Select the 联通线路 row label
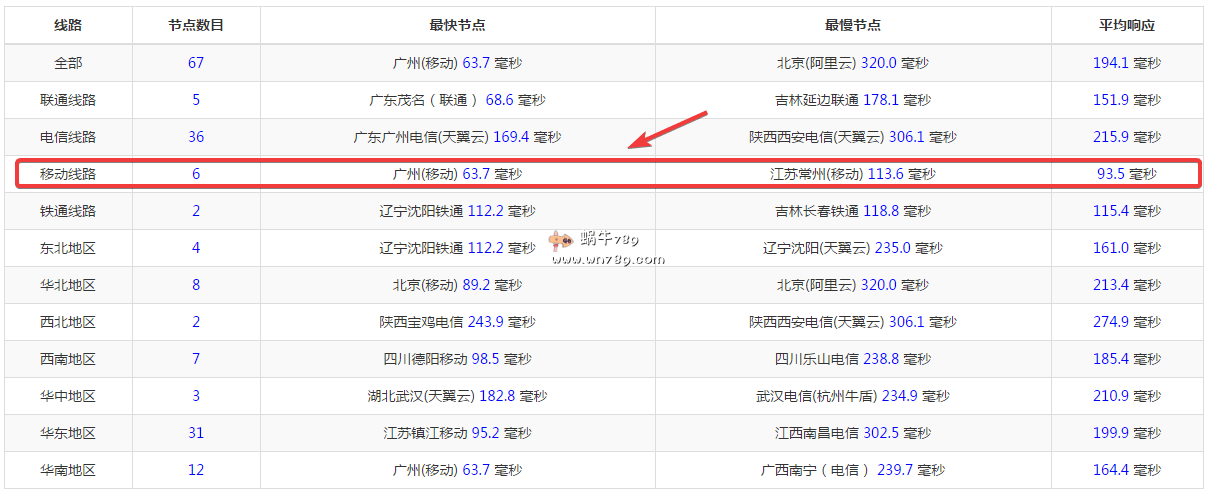The width and height of the screenshot is (1213, 497). (68, 100)
